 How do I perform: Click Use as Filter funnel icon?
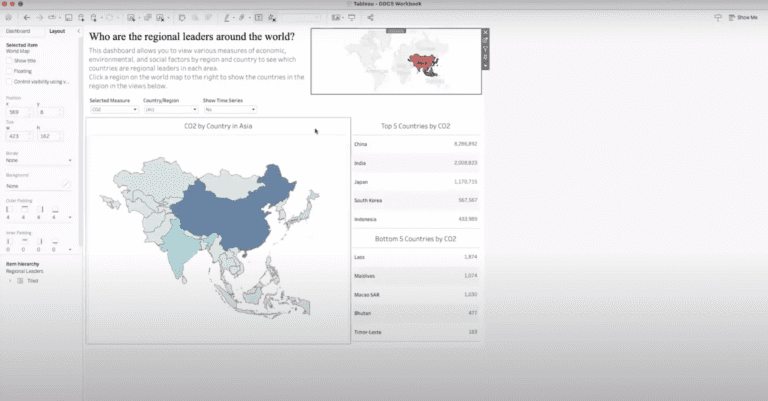point(485,49)
